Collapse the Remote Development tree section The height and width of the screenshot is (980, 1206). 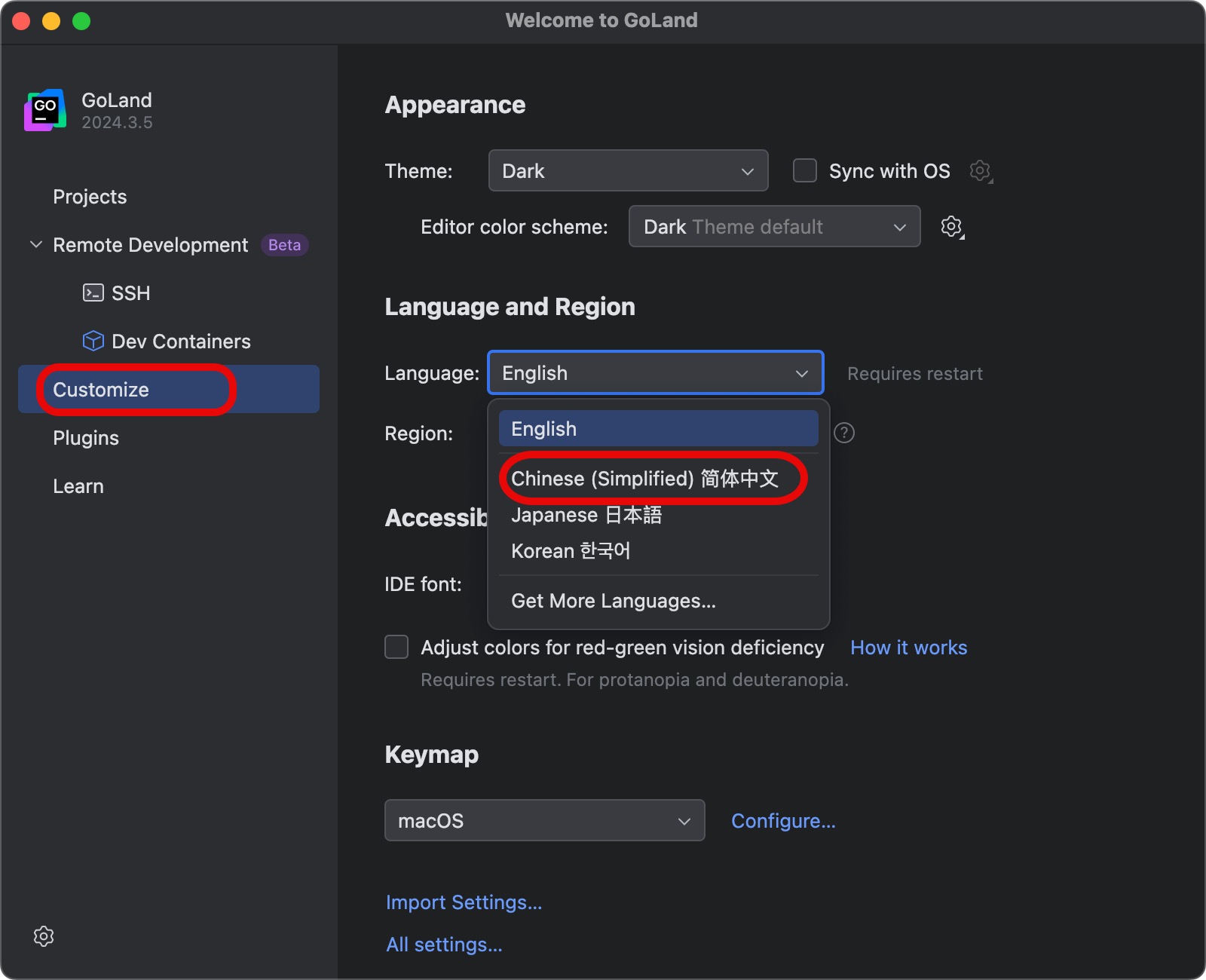pos(35,245)
